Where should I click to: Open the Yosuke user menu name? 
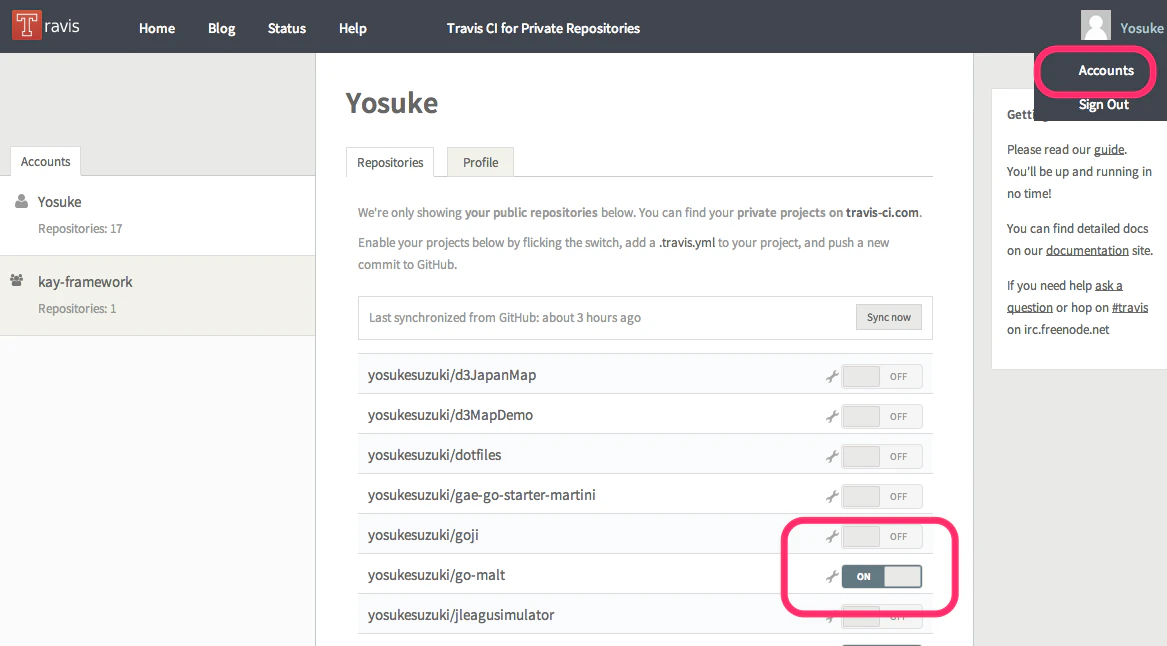[x=1142, y=28]
